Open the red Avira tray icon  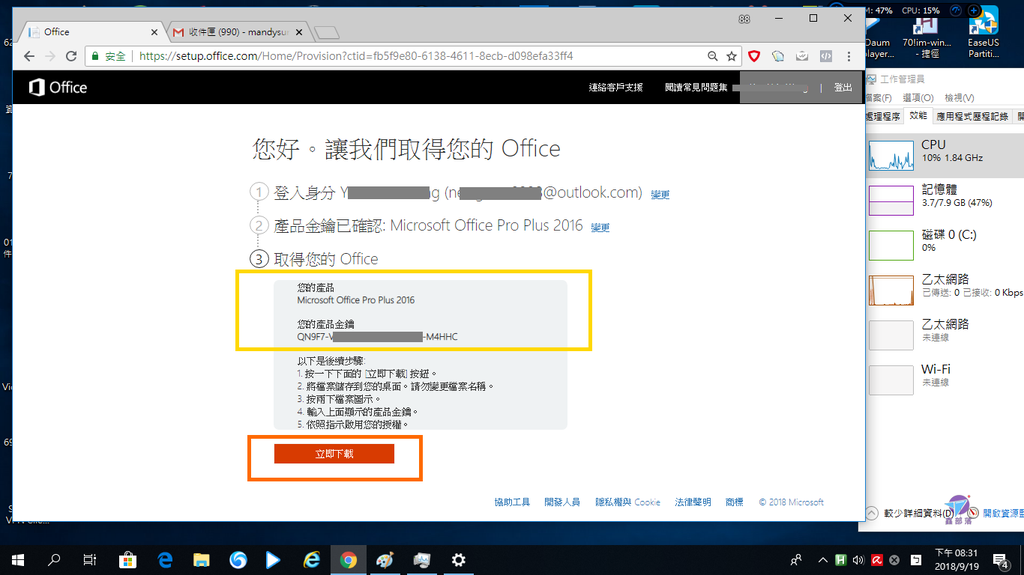[x=876, y=560]
